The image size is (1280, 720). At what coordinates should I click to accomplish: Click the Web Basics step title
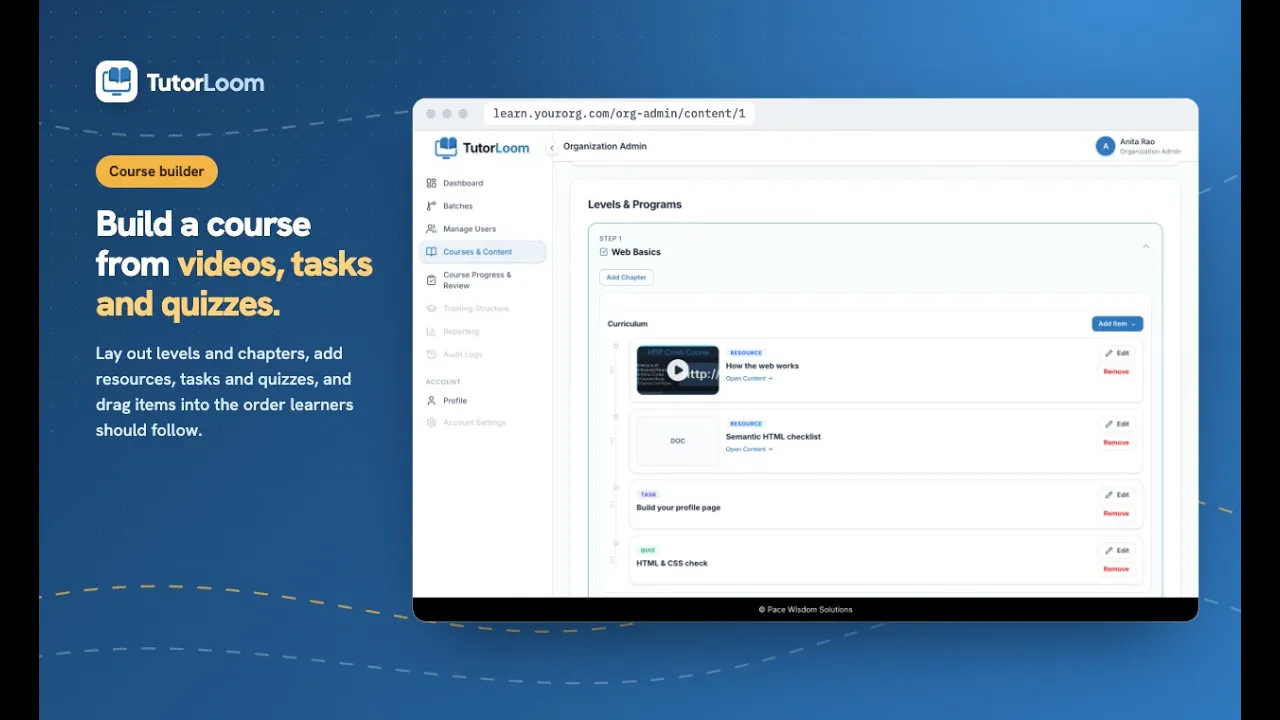636,252
